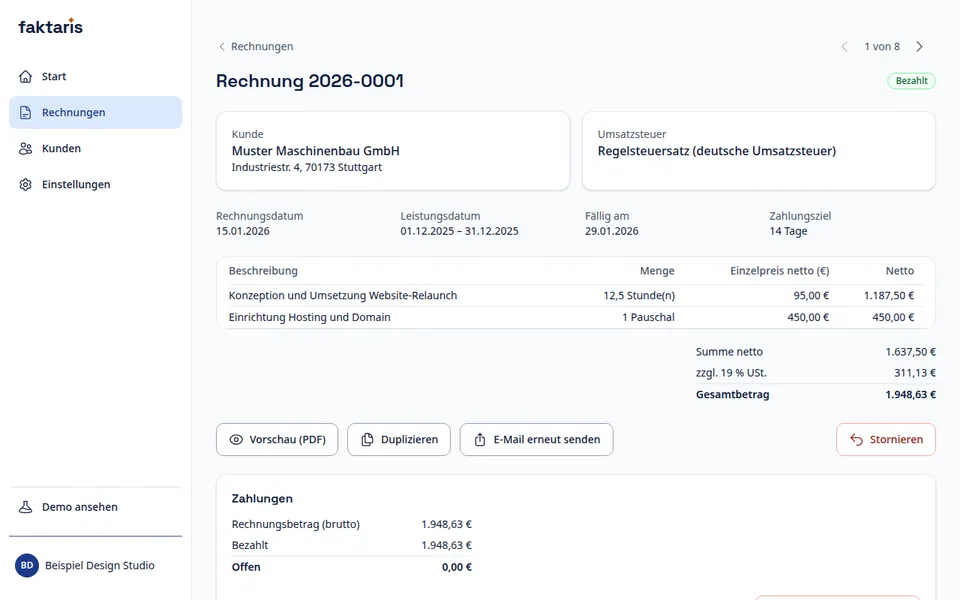
Task: Open Kunden in the sidebar
Action: [x=96, y=149]
